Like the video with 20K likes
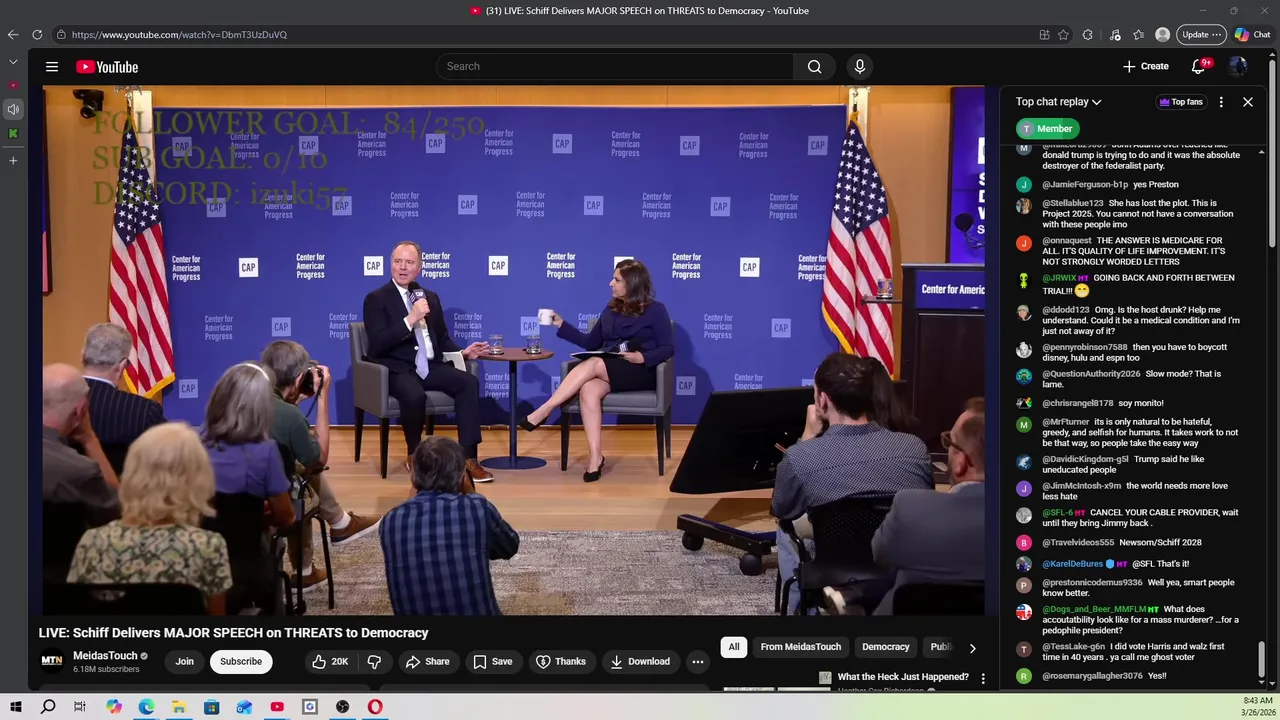Viewport: 1280px width, 720px height. pos(330,662)
